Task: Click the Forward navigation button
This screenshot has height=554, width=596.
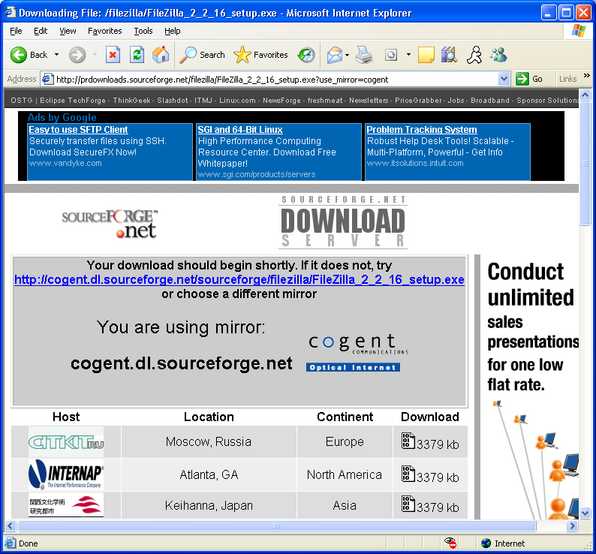Action: (x=77, y=55)
